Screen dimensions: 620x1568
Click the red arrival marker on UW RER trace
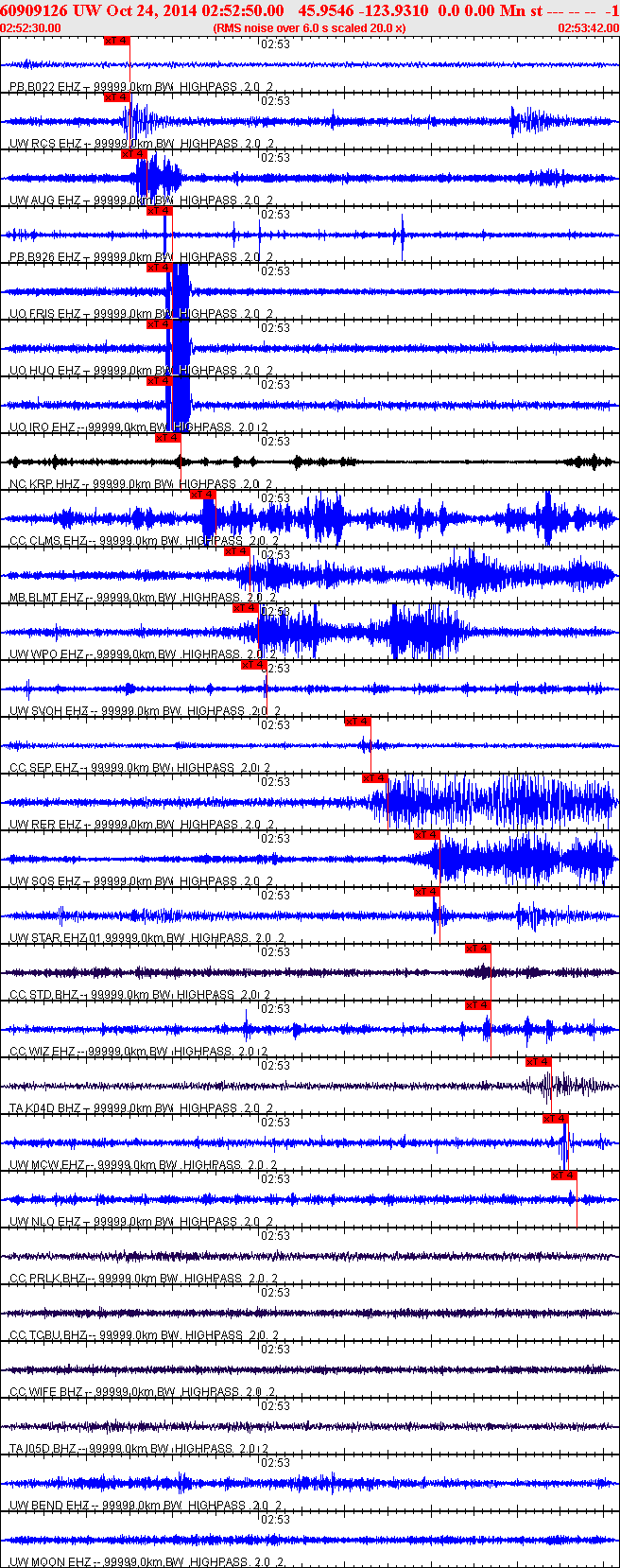click(375, 778)
